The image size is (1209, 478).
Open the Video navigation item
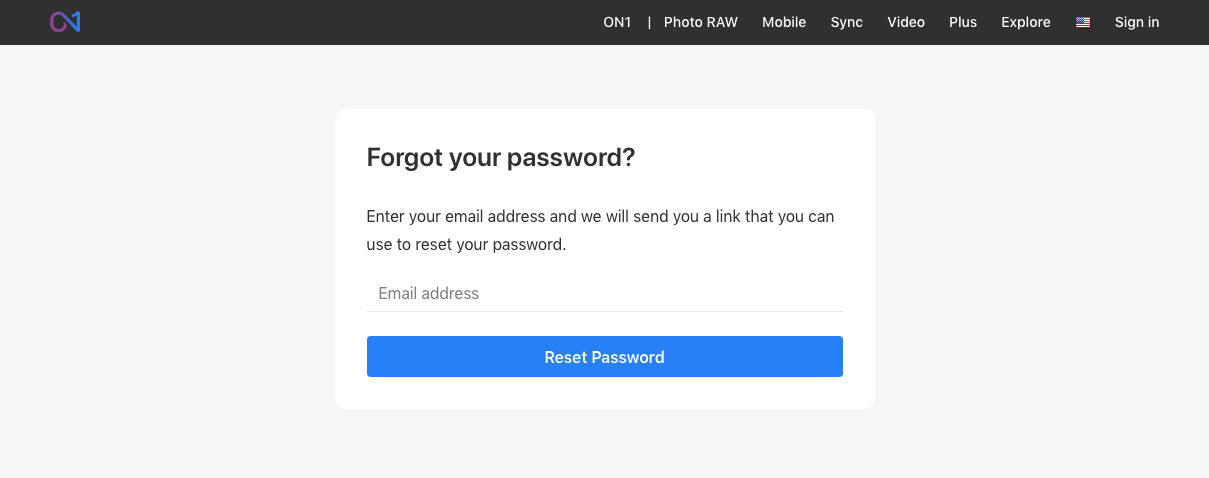click(906, 22)
